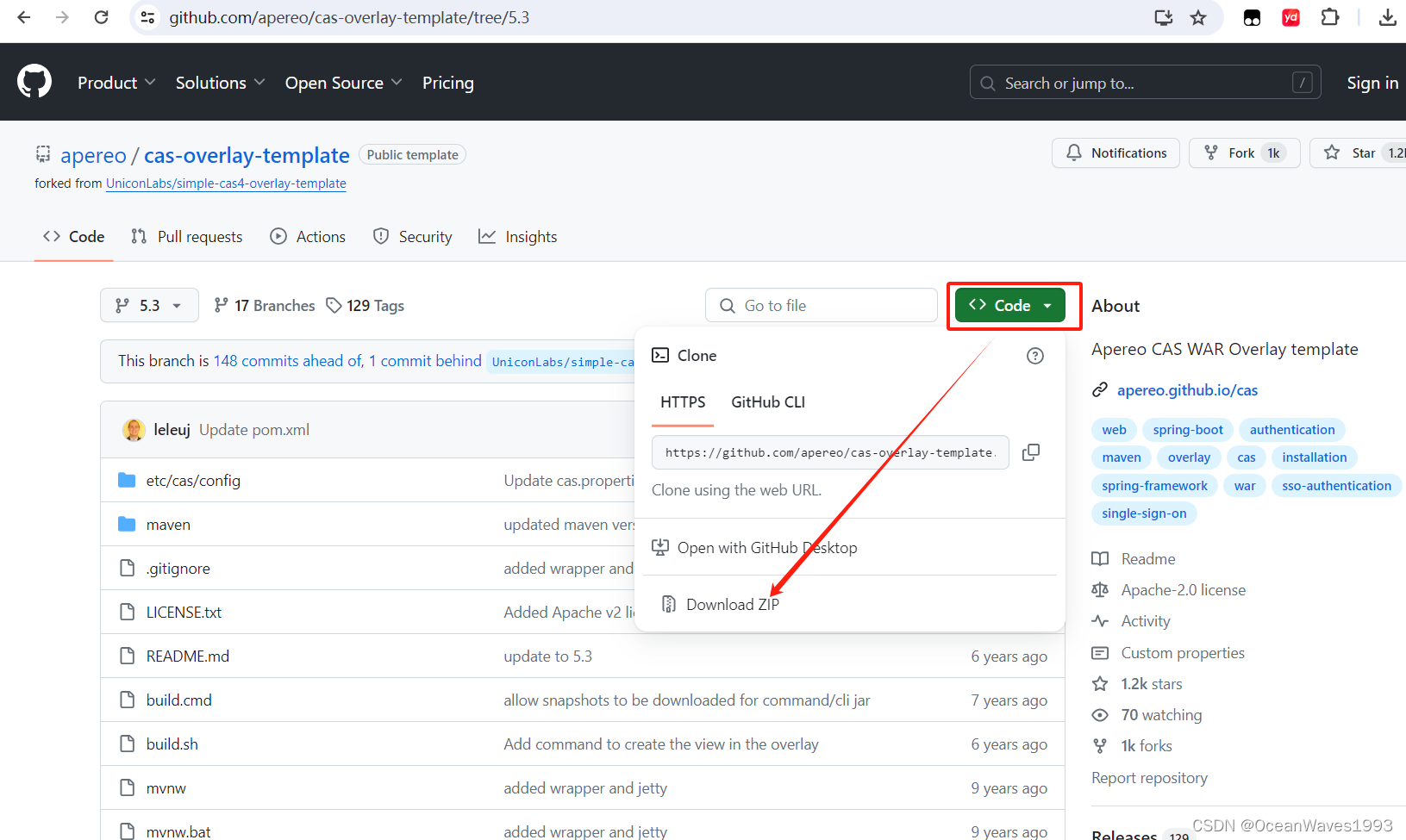Click the .gitignore file icon
Screen dimensions: 1406x840
pos(127,568)
